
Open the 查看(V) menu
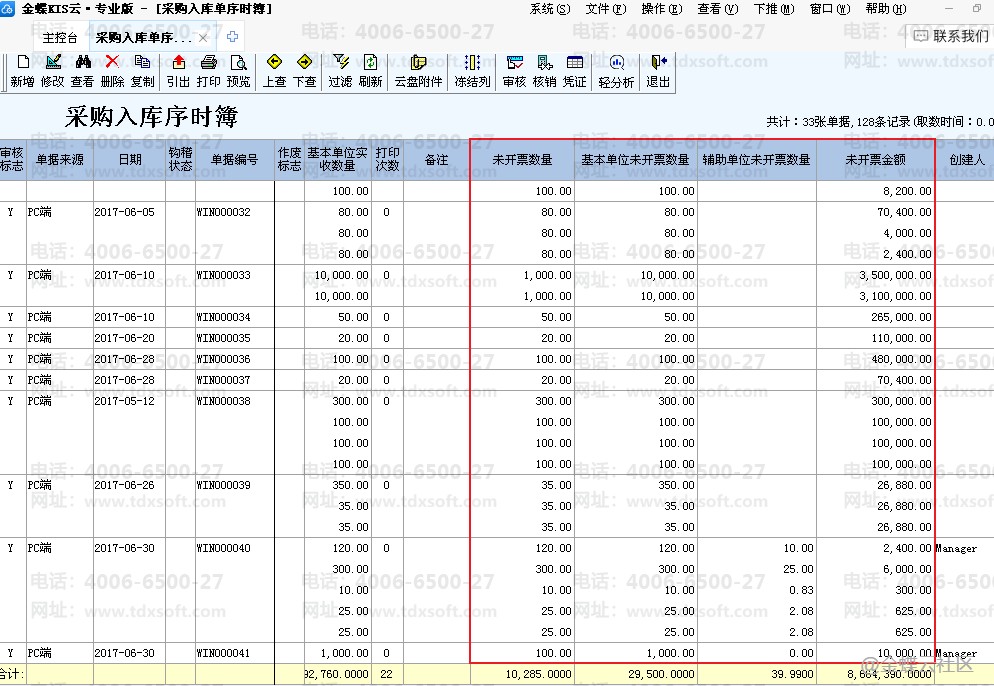[x=718, y=9]
